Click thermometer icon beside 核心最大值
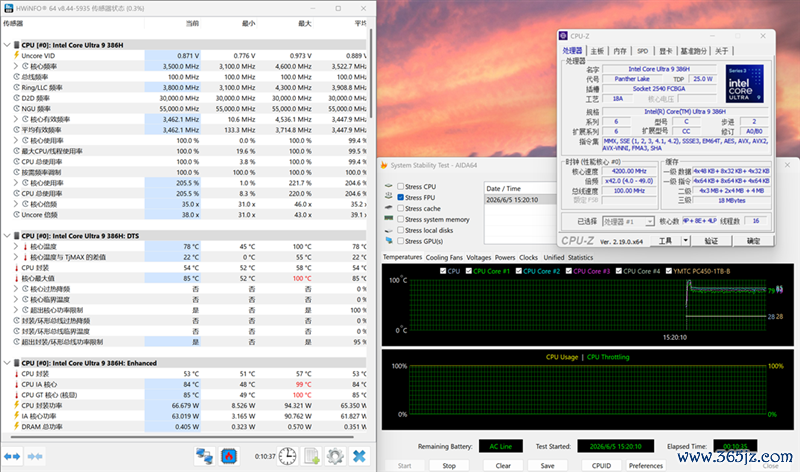 [16, 278]
